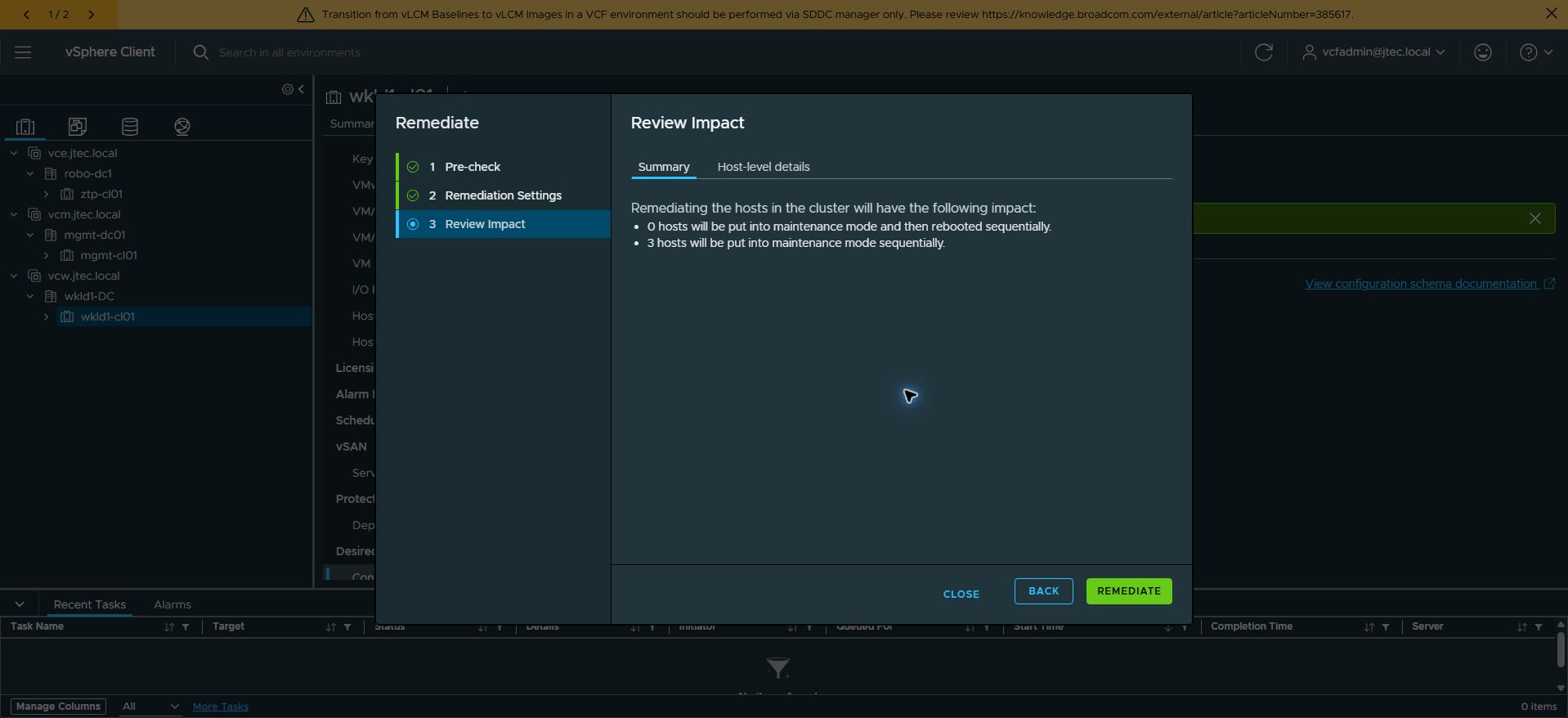Screen dimensions: 1568x718
Task: Collapse the inventory sidebar panel
Action: point(302,89)
